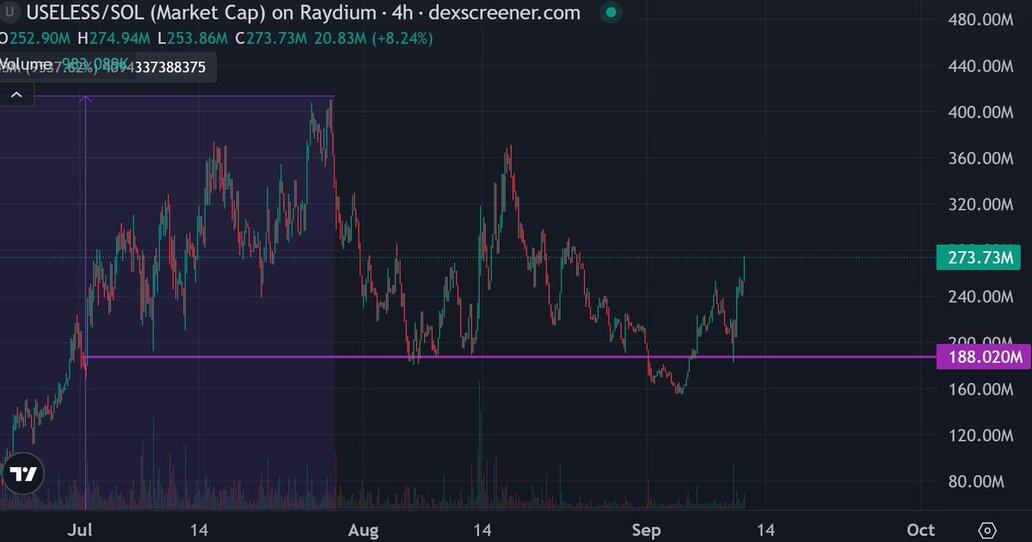Click the 400.00M price axis label
This screenshot has width=1032, height=542.
coord(981,112)
